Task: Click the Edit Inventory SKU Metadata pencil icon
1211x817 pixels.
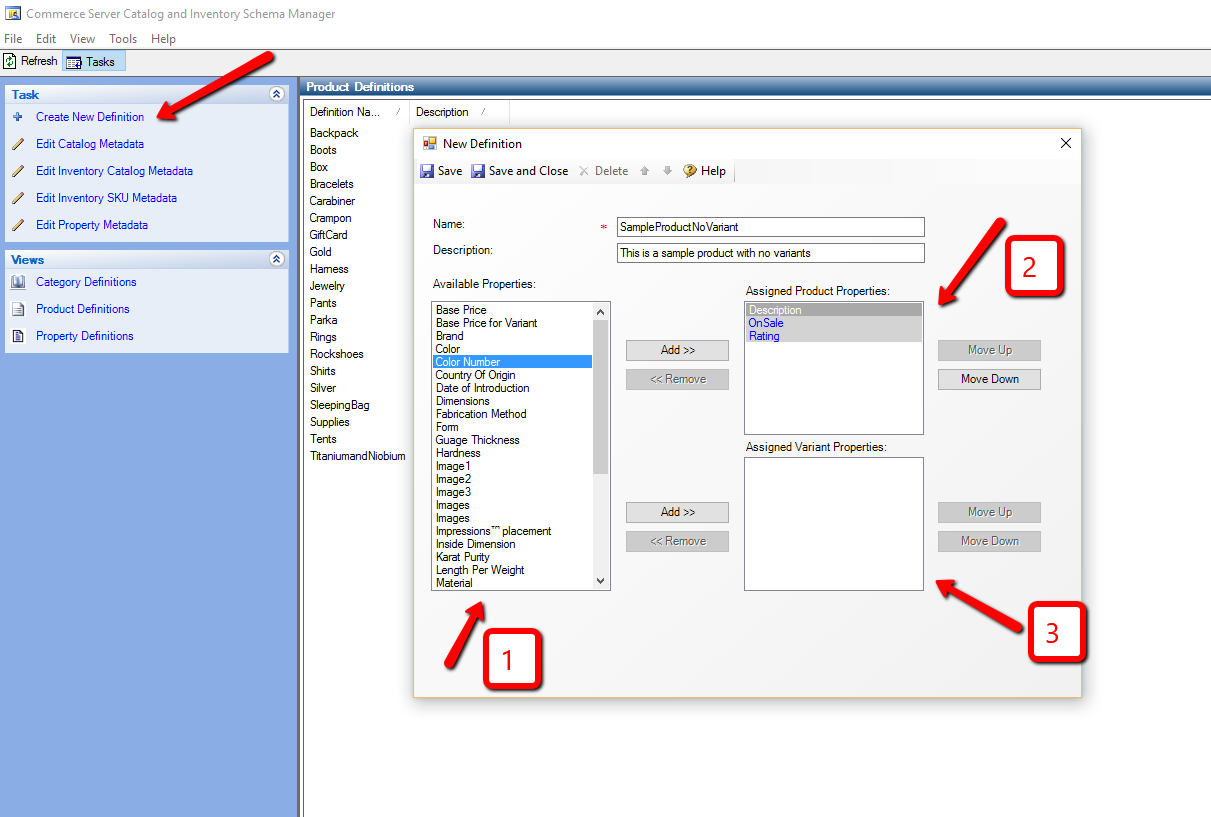Action: pyautogui.click(x=17, y=198)
